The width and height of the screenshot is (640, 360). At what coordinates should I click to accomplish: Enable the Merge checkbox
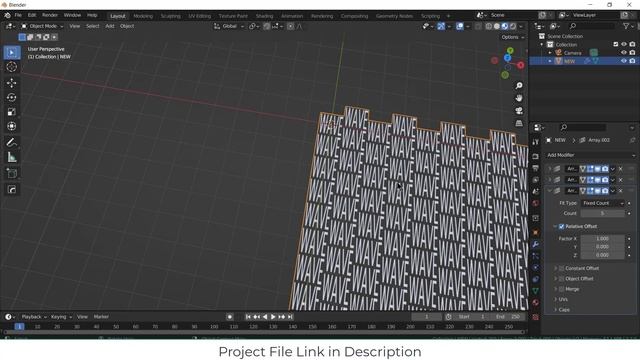[562, 289]
